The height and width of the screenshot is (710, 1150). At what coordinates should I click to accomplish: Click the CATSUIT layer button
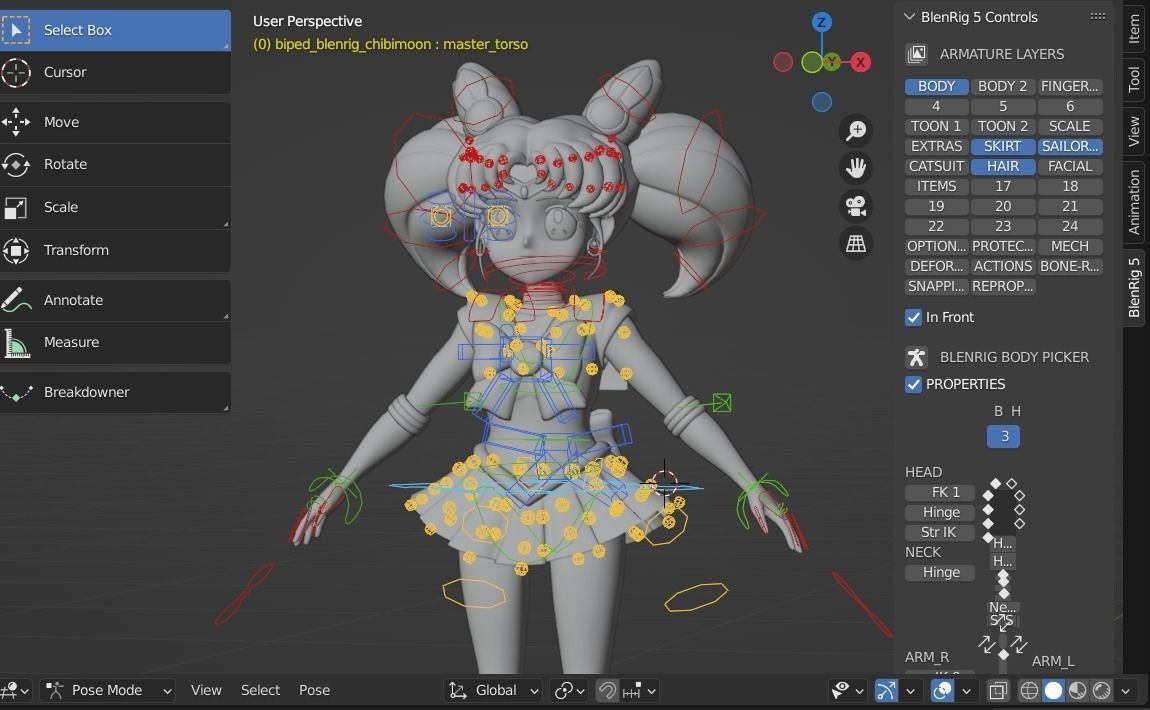click(937, 166)
